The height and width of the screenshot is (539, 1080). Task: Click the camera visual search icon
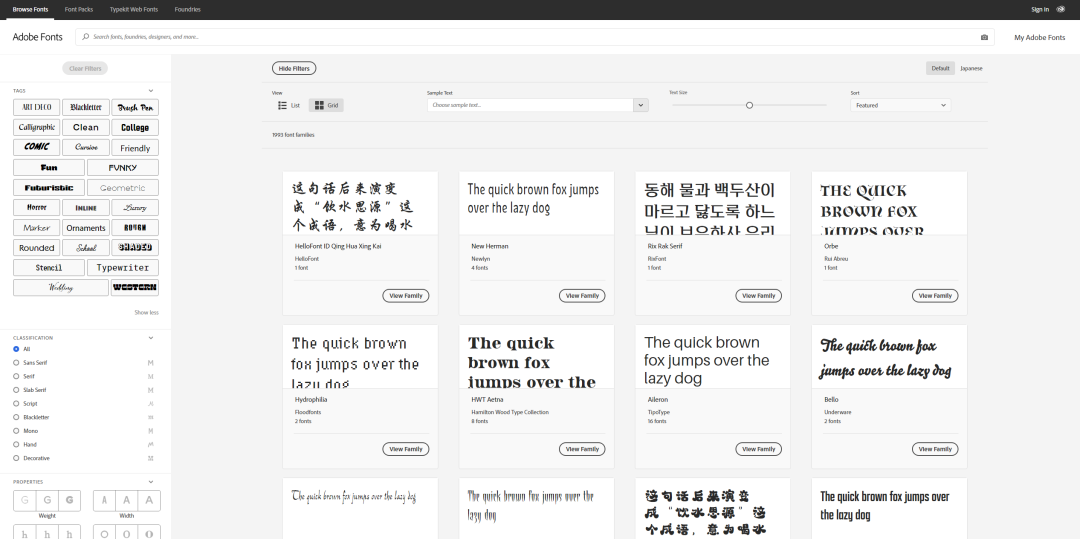point(984,37)
